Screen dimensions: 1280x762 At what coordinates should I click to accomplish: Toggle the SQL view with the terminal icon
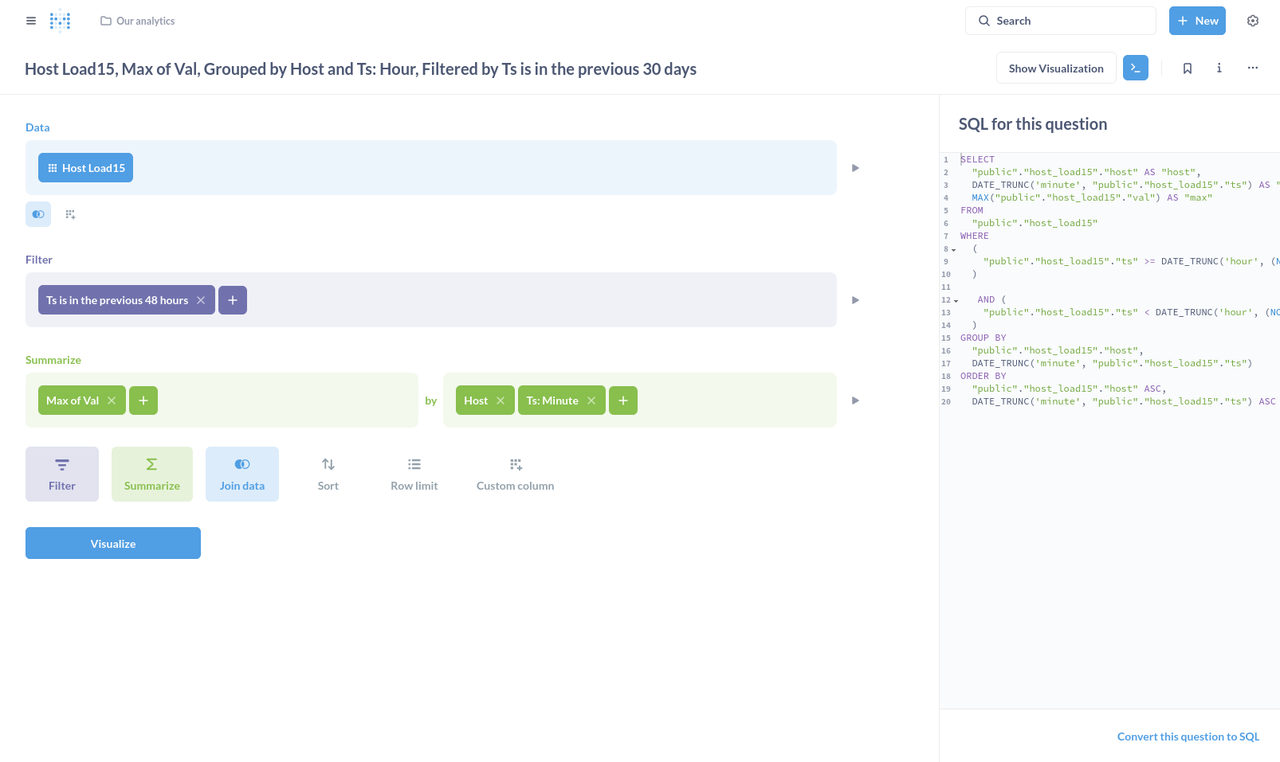(1135, 67)
